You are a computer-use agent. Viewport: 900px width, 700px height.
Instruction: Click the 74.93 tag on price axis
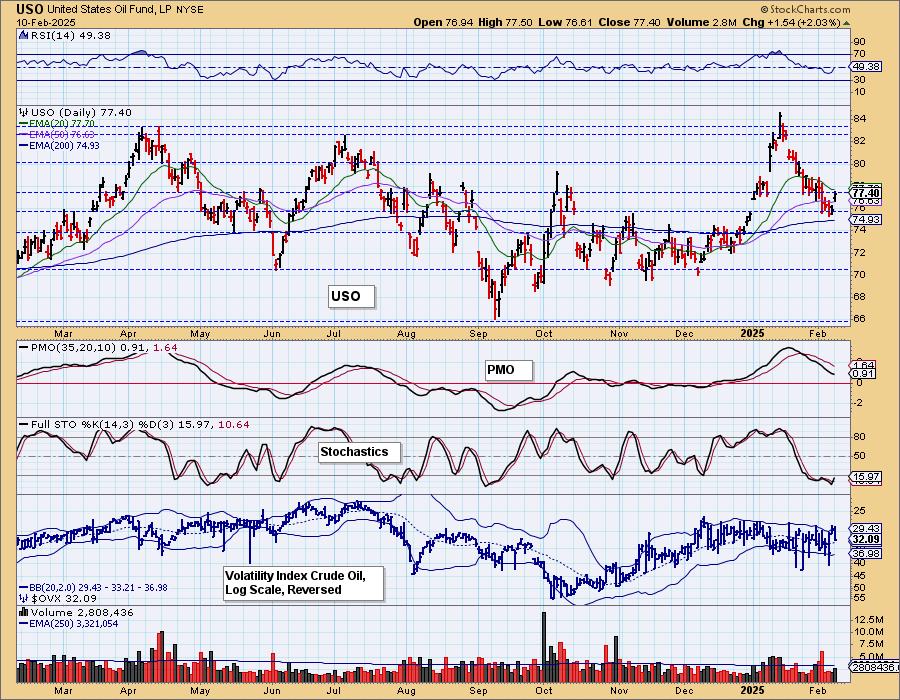pyautogui.click(x=866, y=220)
